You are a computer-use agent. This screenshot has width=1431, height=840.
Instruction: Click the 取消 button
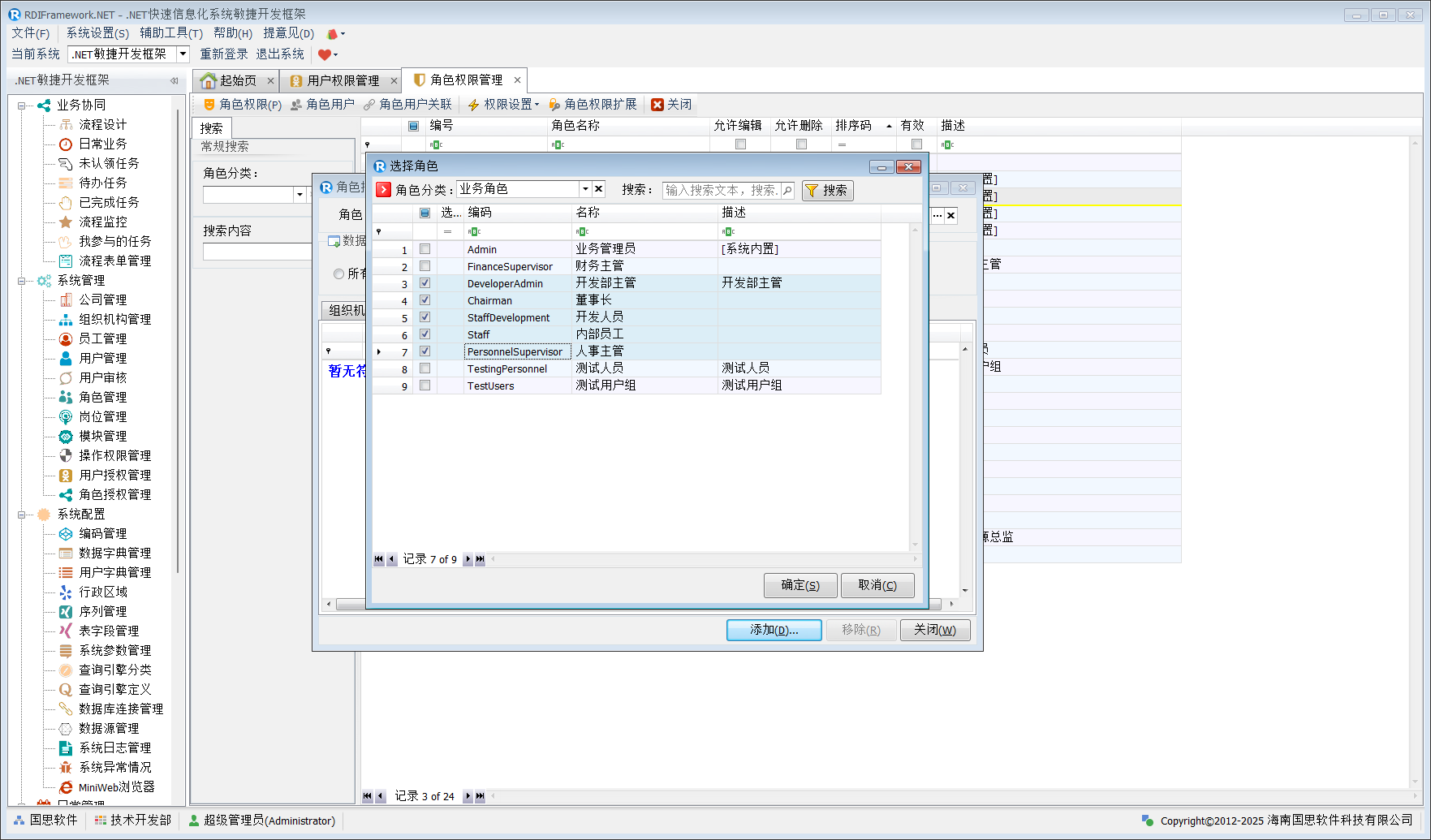pyautogui.click(x=877, y=585)
